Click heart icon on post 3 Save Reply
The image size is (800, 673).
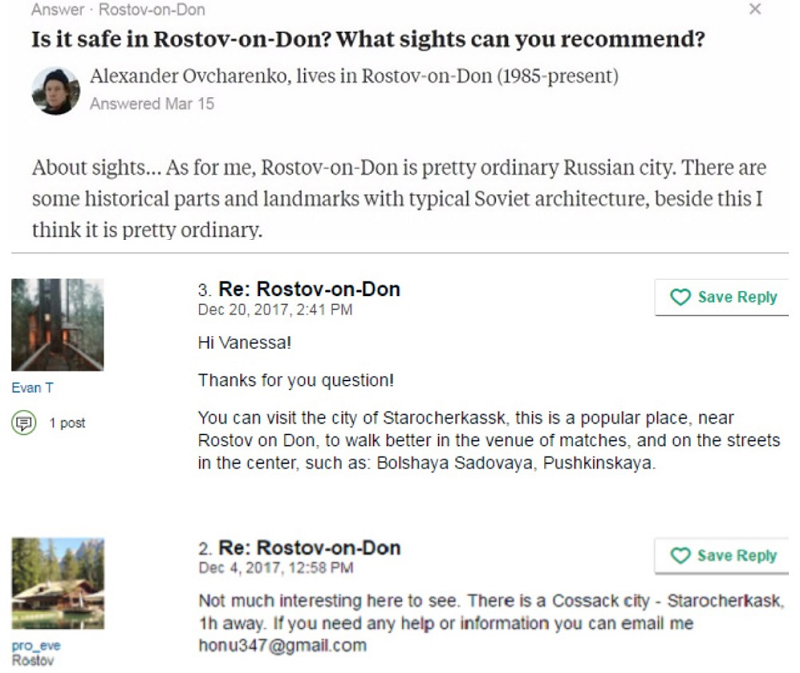click(681, 297)
